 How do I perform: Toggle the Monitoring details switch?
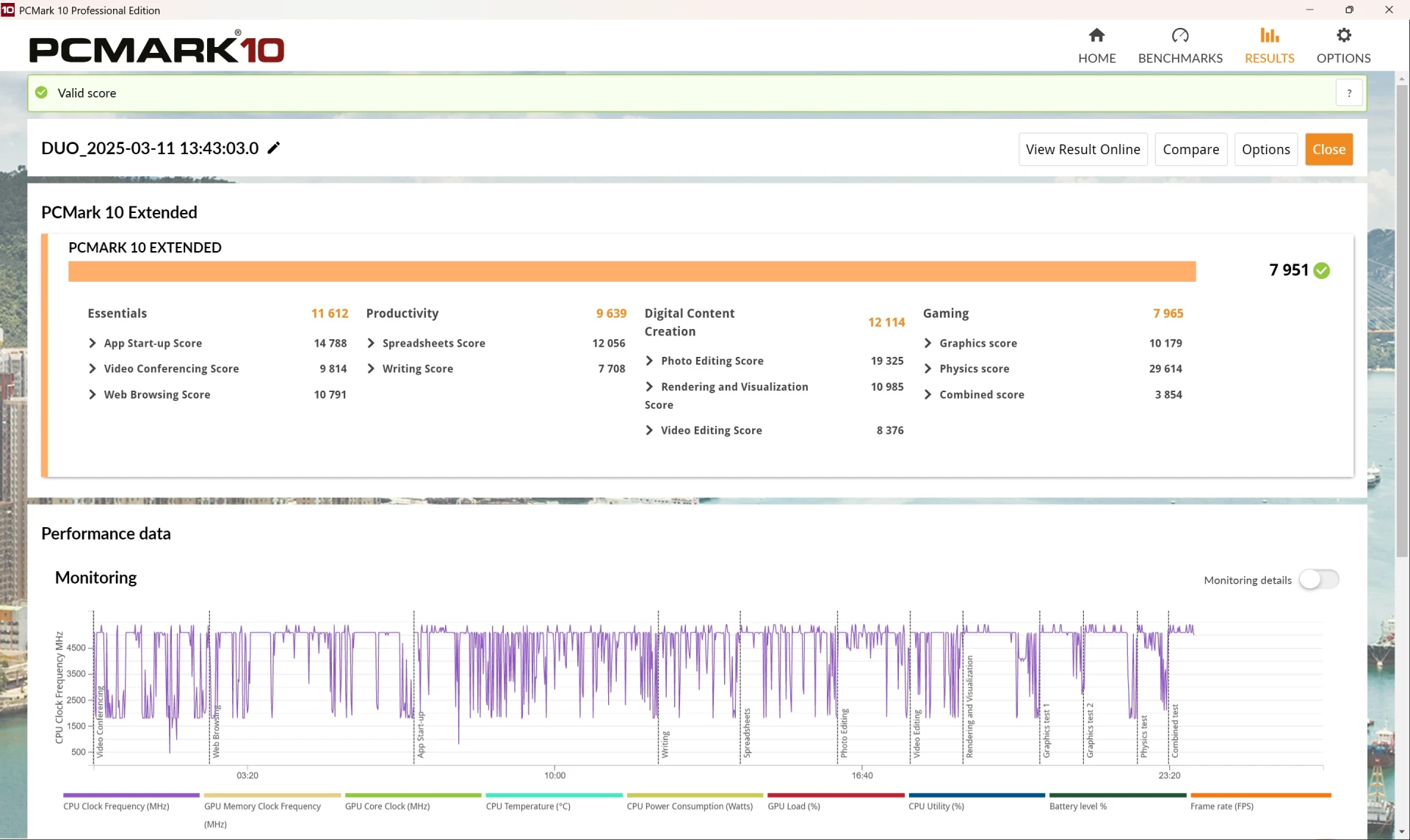[x=1319, y=579]
